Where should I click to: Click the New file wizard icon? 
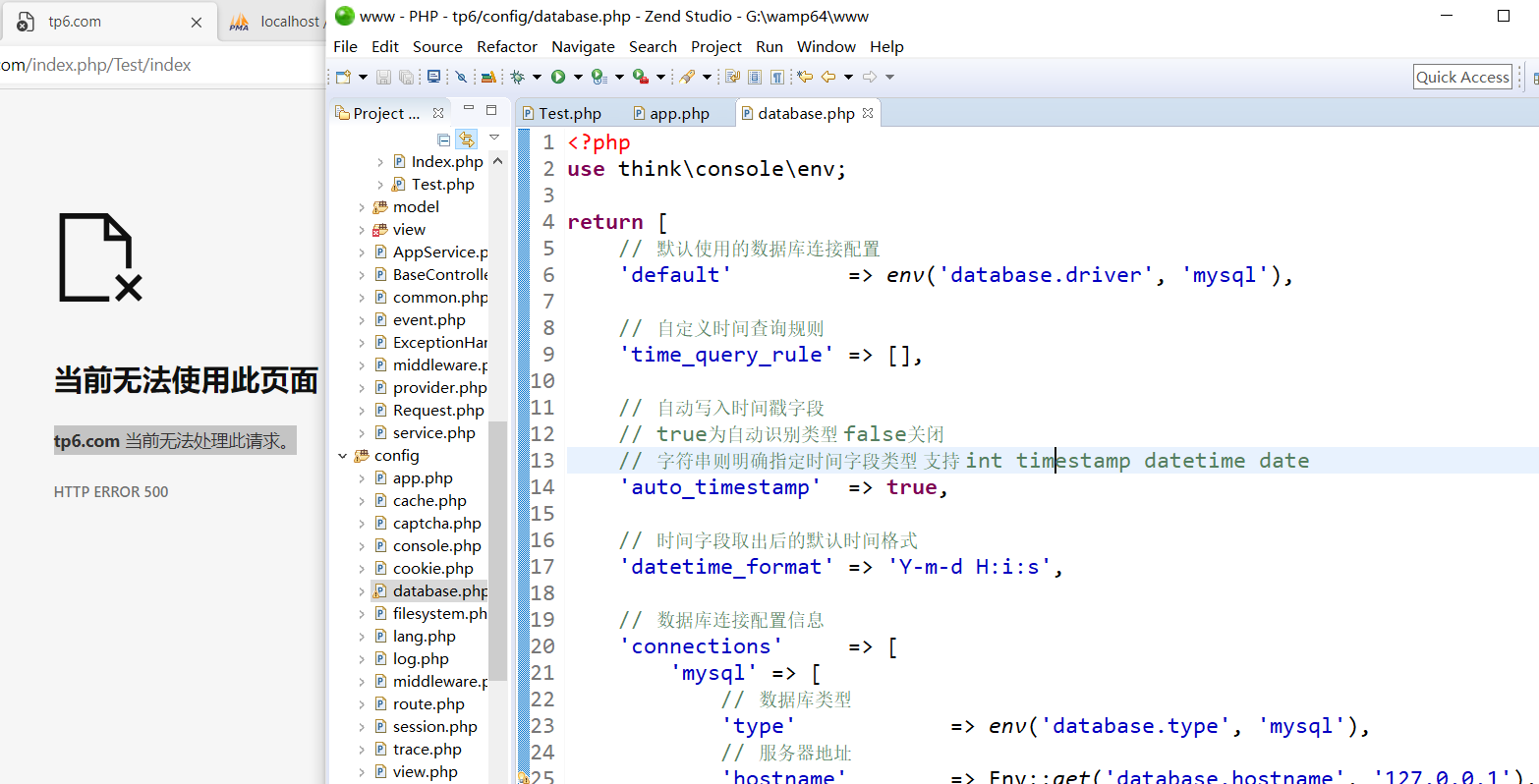342,77
